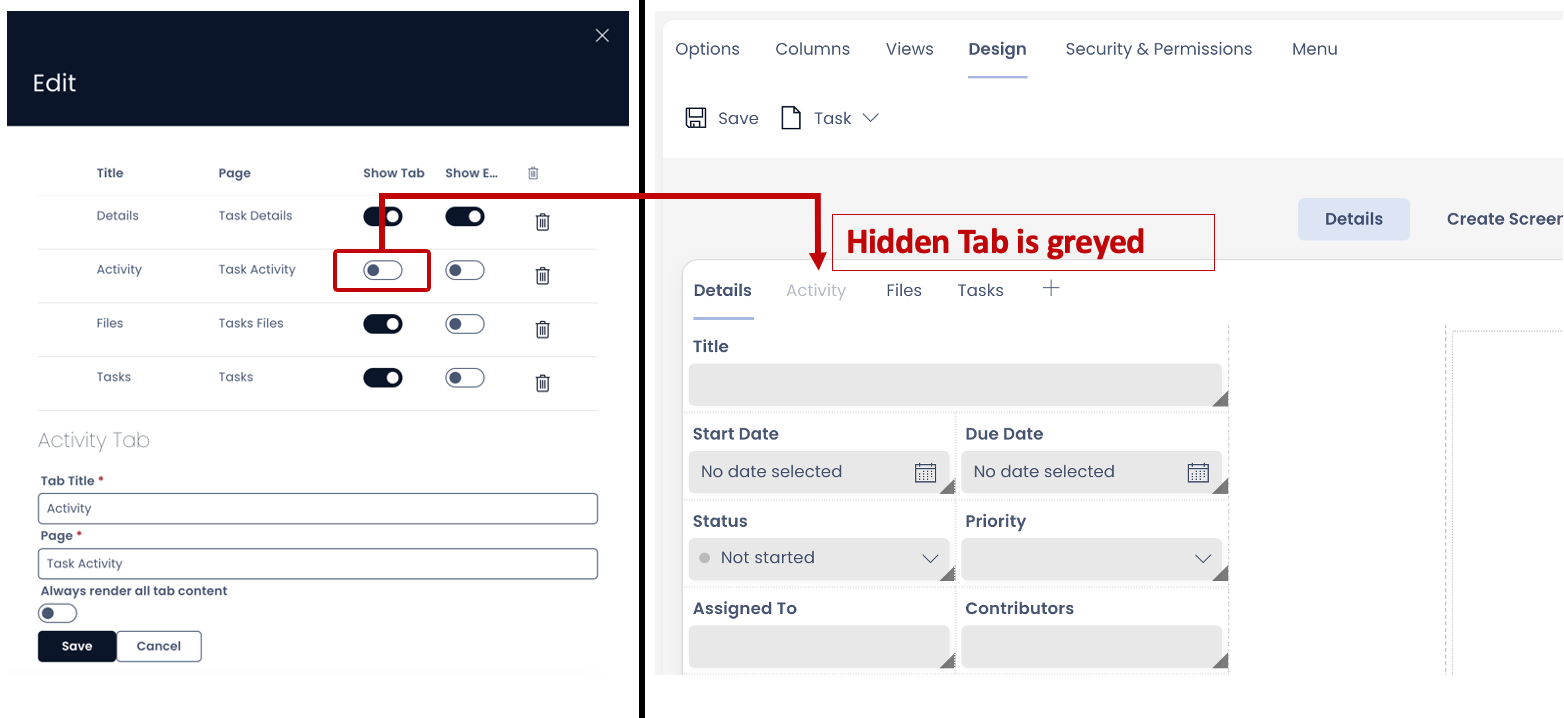Click the Tab Title input field
The height and width of the screenshot is (718, 1564).
click(x=318, y=508)
